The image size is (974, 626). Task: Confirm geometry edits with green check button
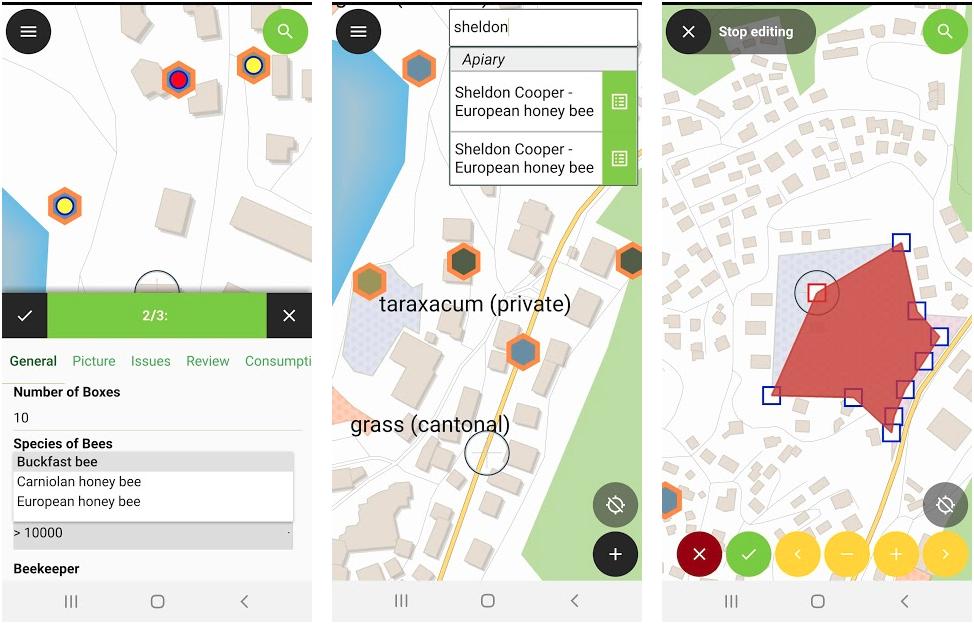(749, 554)
